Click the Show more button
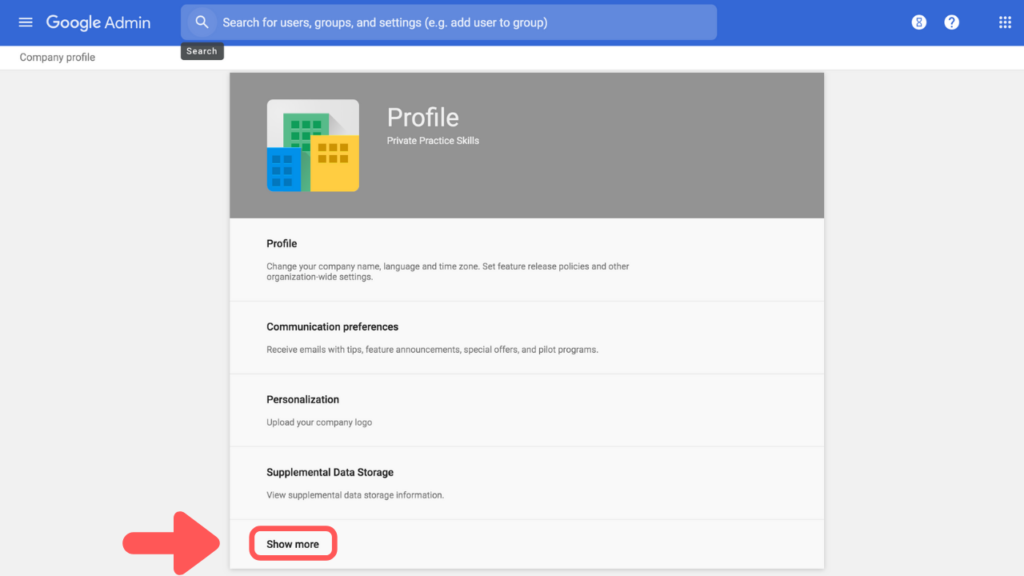Screen dimensions: 1024x576 292,543
